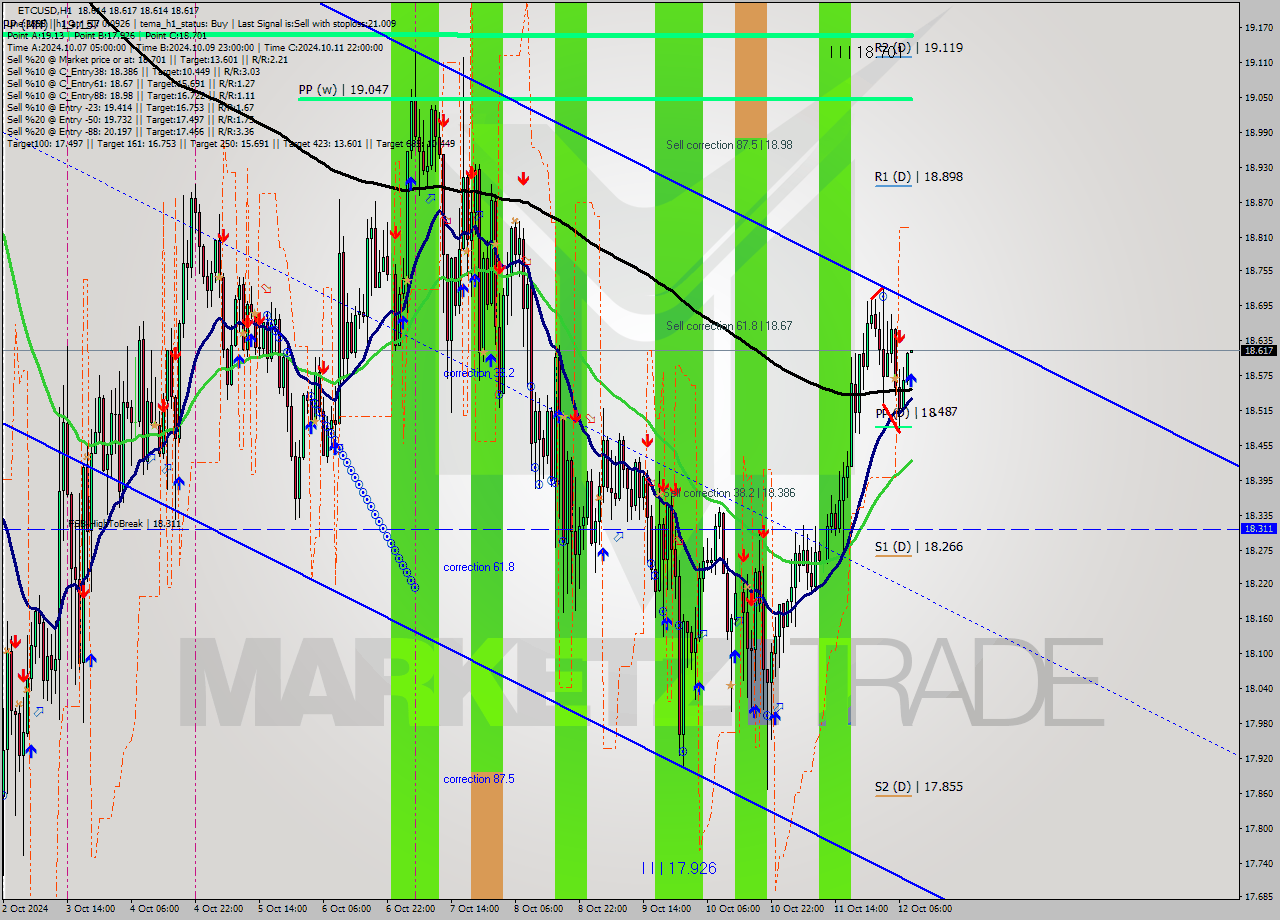Click the '3 Oct 14:00' time axis label

[91, 909]
